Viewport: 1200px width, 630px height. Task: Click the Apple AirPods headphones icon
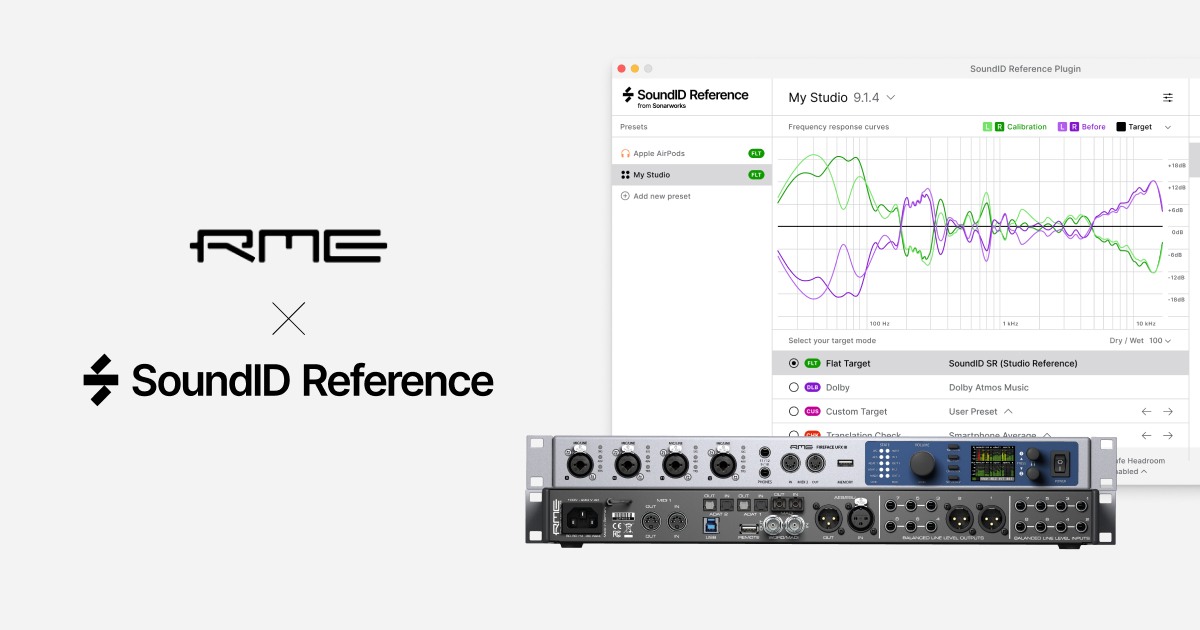click(x=625, y=153)
